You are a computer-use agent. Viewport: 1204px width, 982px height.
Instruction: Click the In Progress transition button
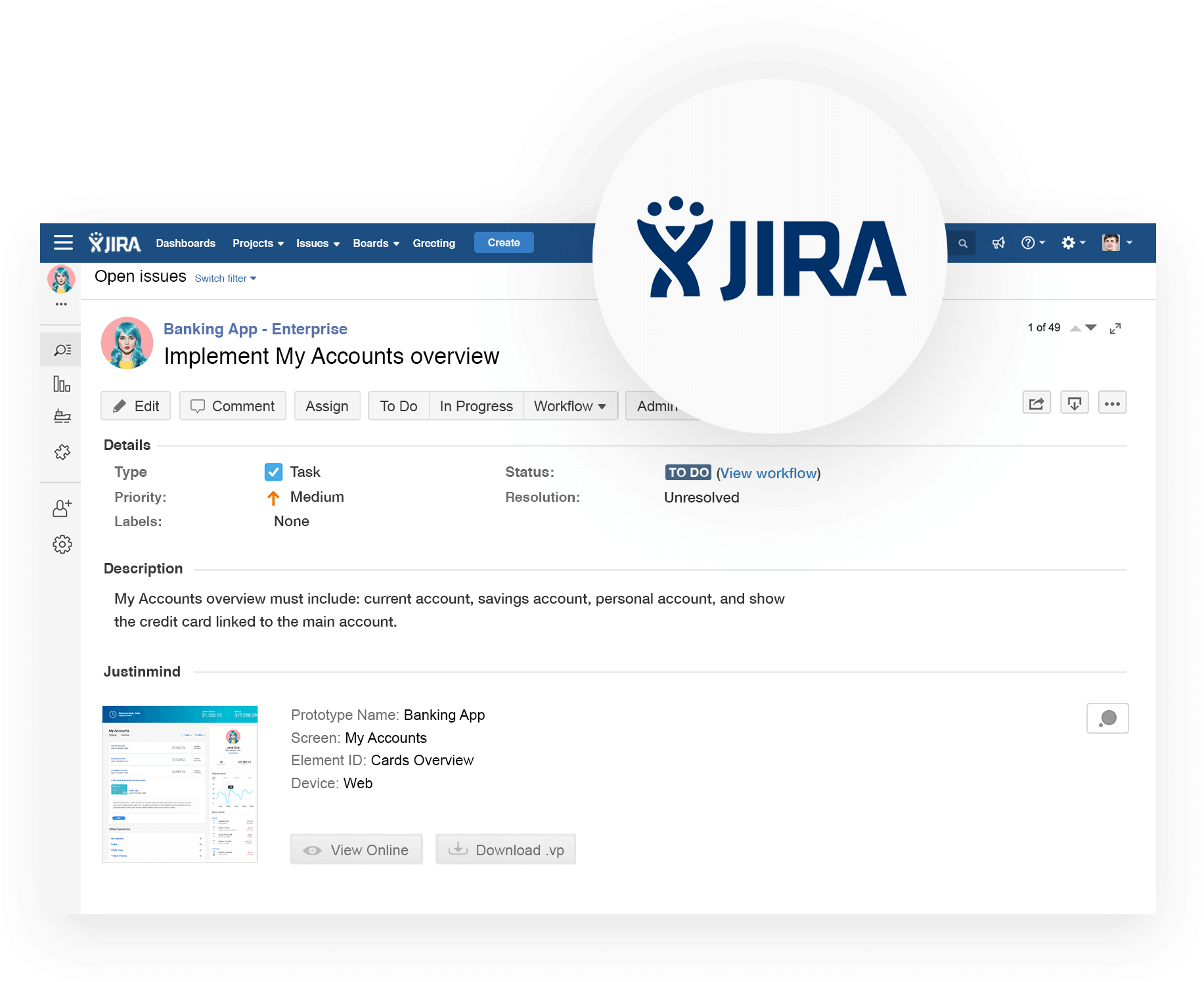[476, 406]
